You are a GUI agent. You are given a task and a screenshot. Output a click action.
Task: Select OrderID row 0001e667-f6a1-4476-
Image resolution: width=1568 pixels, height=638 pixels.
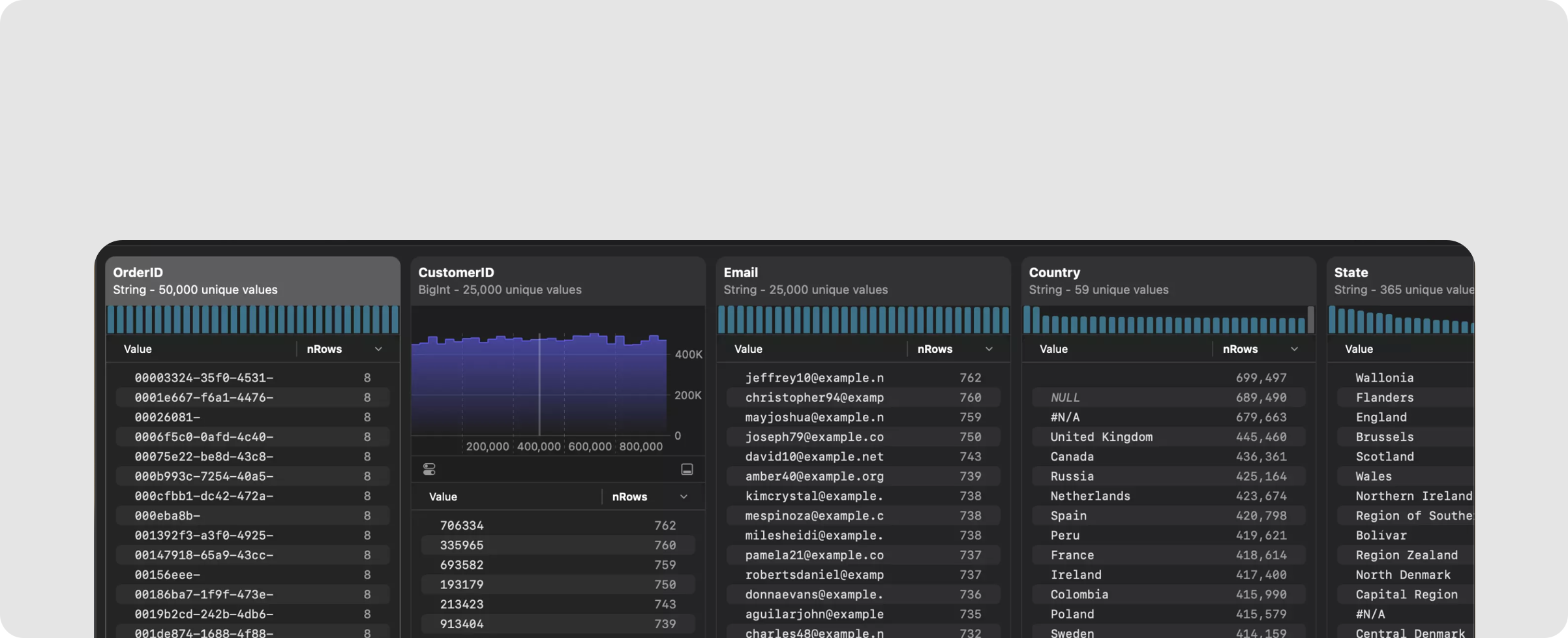[x=252, y=397]
